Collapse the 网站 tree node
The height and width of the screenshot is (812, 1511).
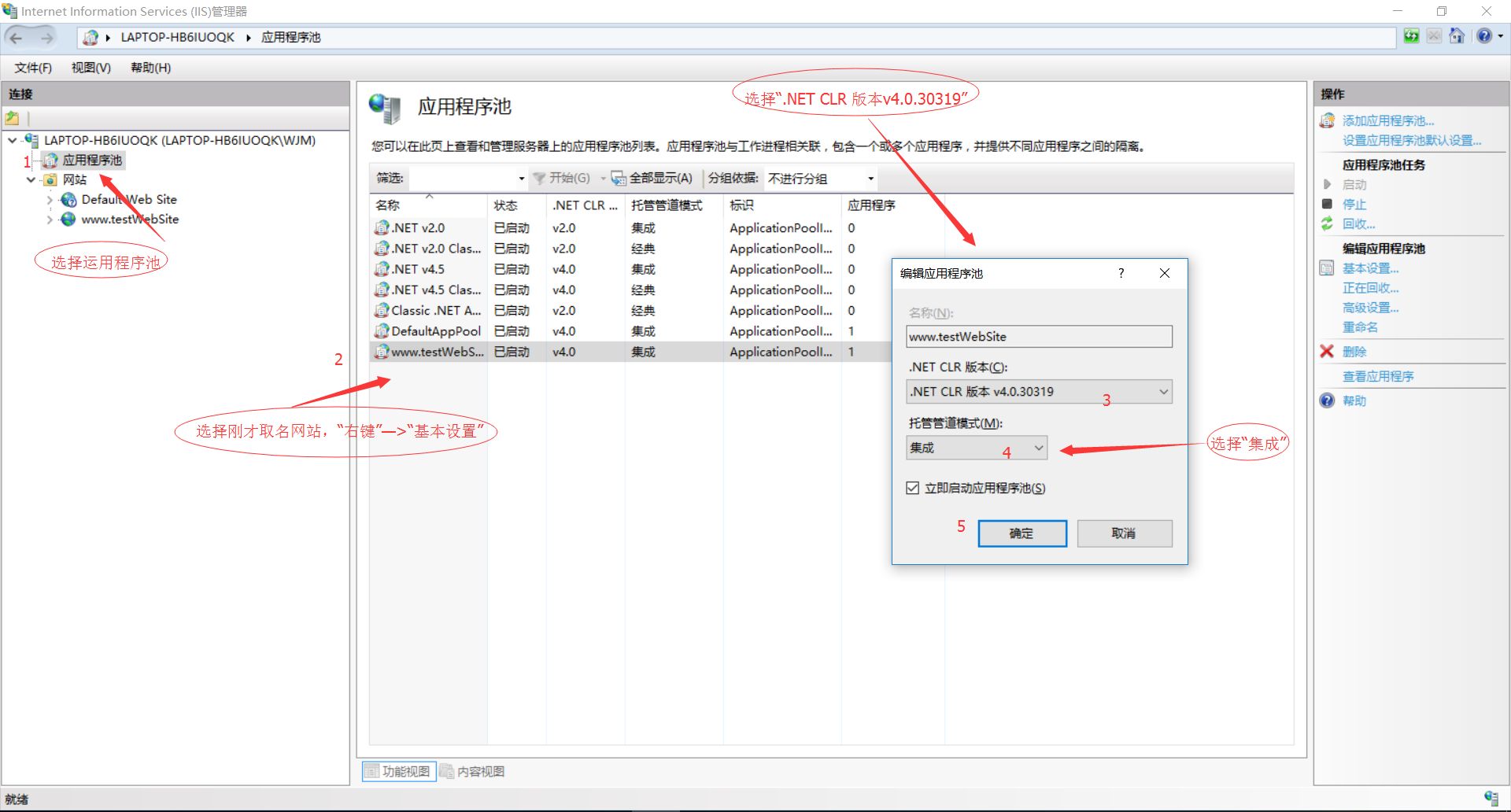(31, 179)
